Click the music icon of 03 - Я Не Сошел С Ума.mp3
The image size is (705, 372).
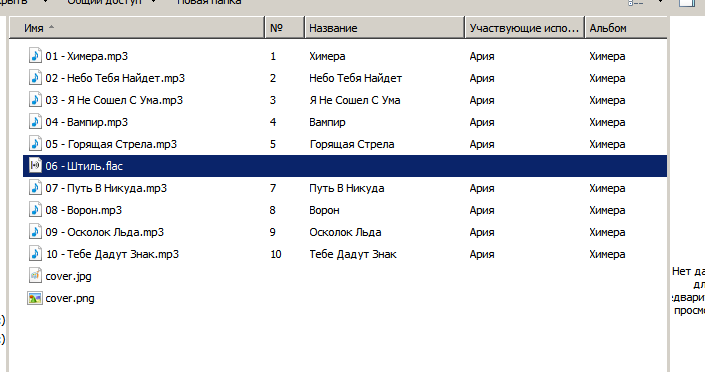coord(35,100)
